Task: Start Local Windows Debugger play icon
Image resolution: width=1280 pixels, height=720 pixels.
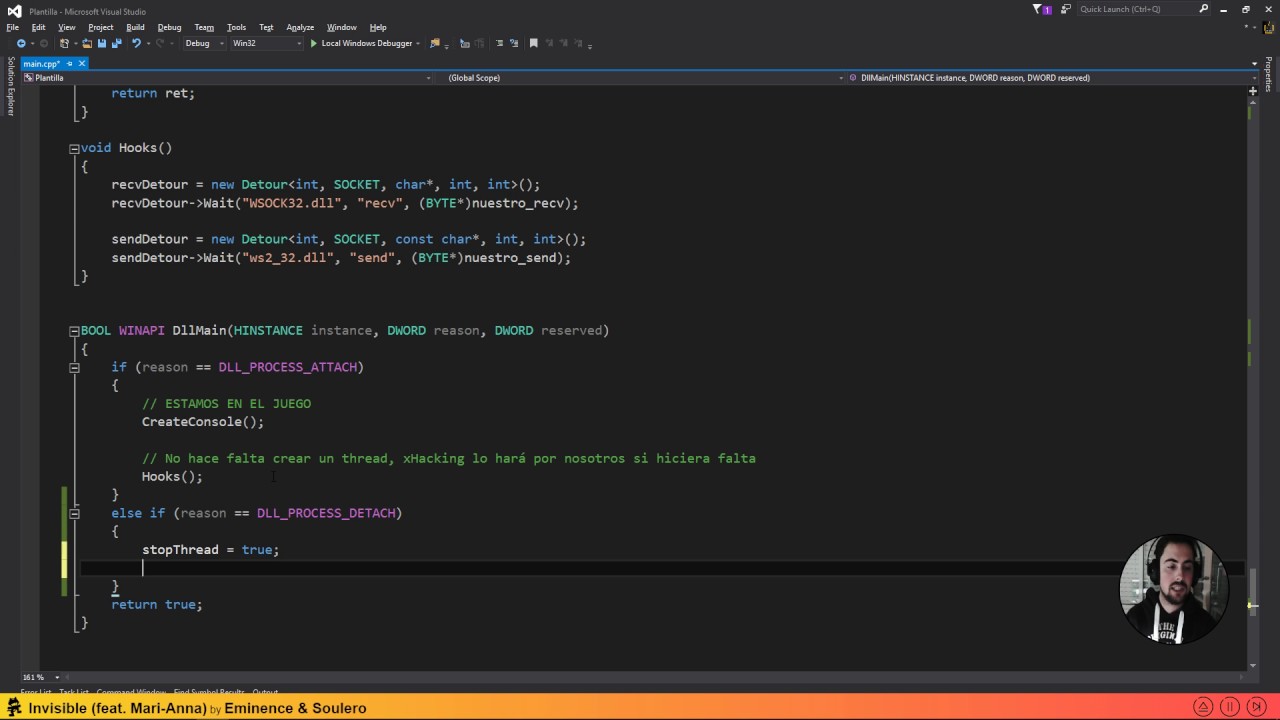Action: (x=314, y=43)
